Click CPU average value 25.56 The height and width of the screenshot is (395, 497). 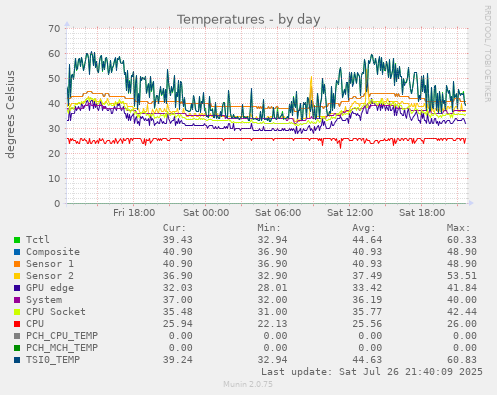coord(367,324)
